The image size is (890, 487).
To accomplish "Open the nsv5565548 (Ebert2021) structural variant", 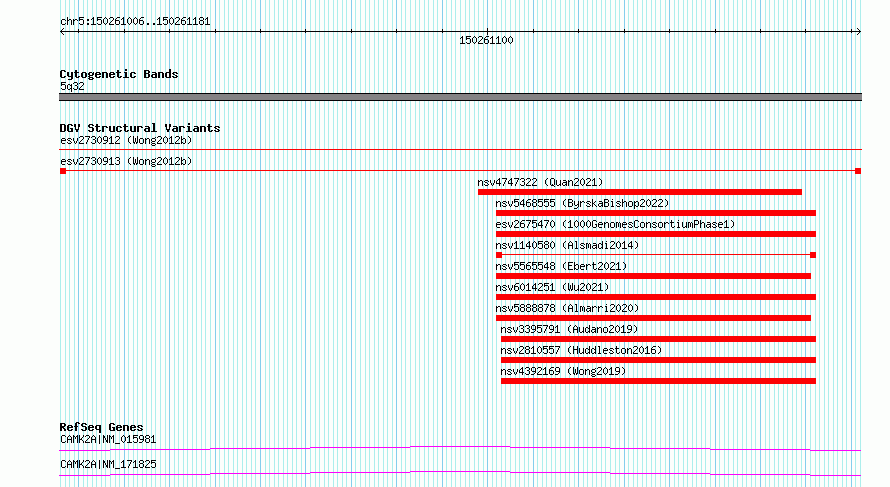I will click(x=653, y=276).
